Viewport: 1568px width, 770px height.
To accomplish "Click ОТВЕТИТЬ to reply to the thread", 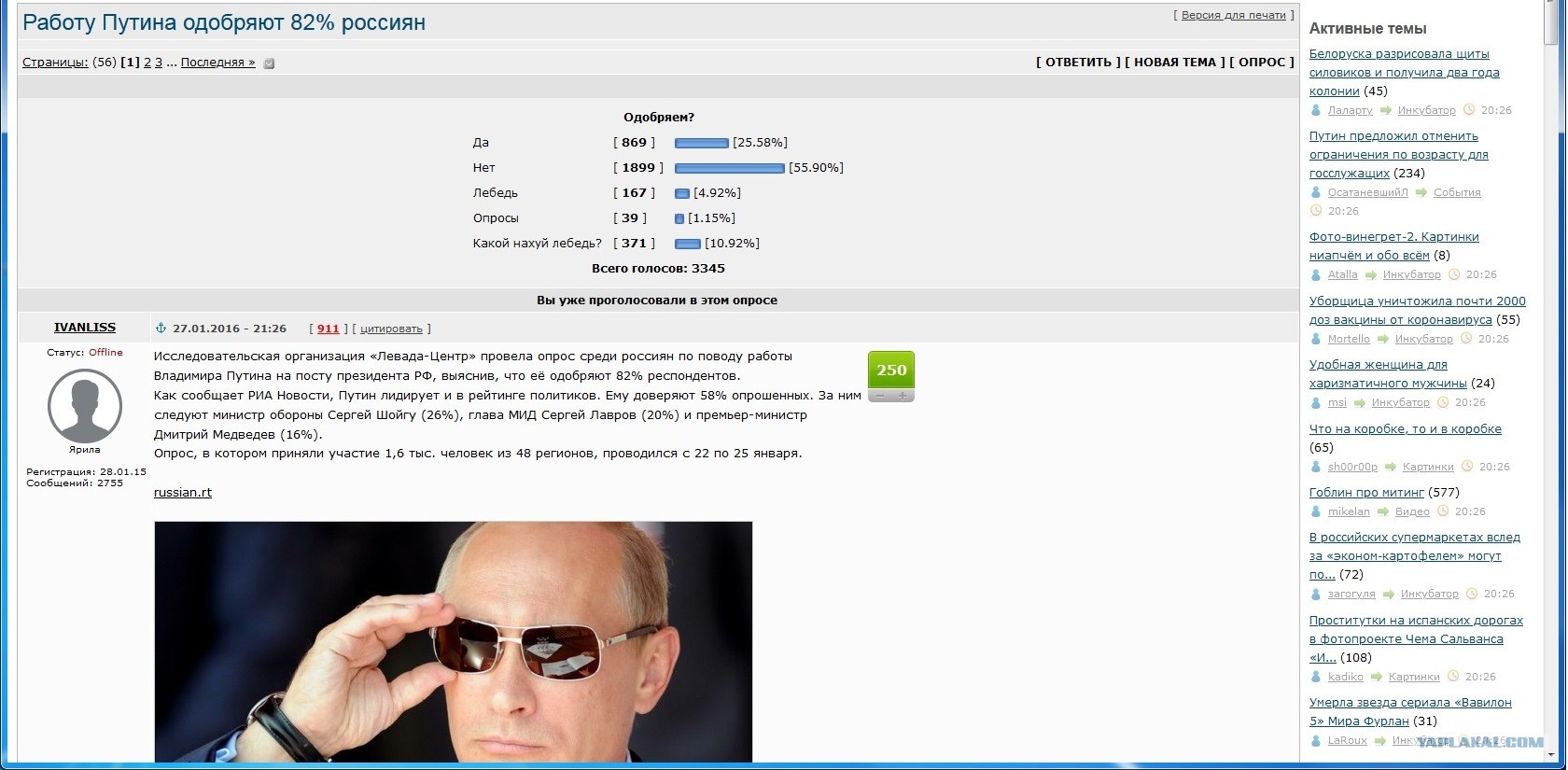I will (1078, 63).
